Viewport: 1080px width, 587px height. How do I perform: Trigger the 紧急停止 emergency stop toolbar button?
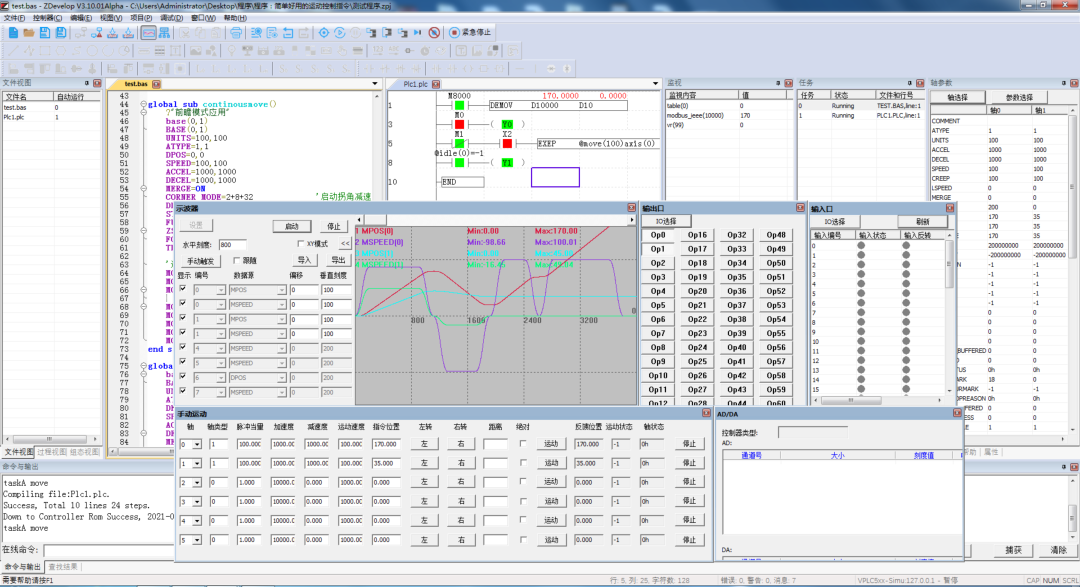[x=466, y=31]
